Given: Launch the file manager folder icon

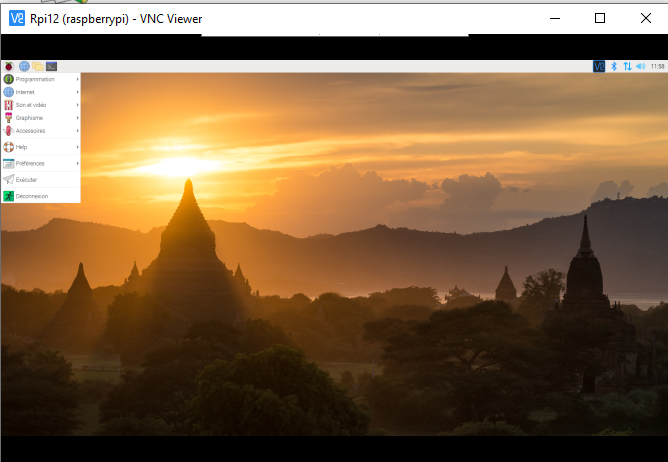Looking at the screenshot, I should (37, 66).
